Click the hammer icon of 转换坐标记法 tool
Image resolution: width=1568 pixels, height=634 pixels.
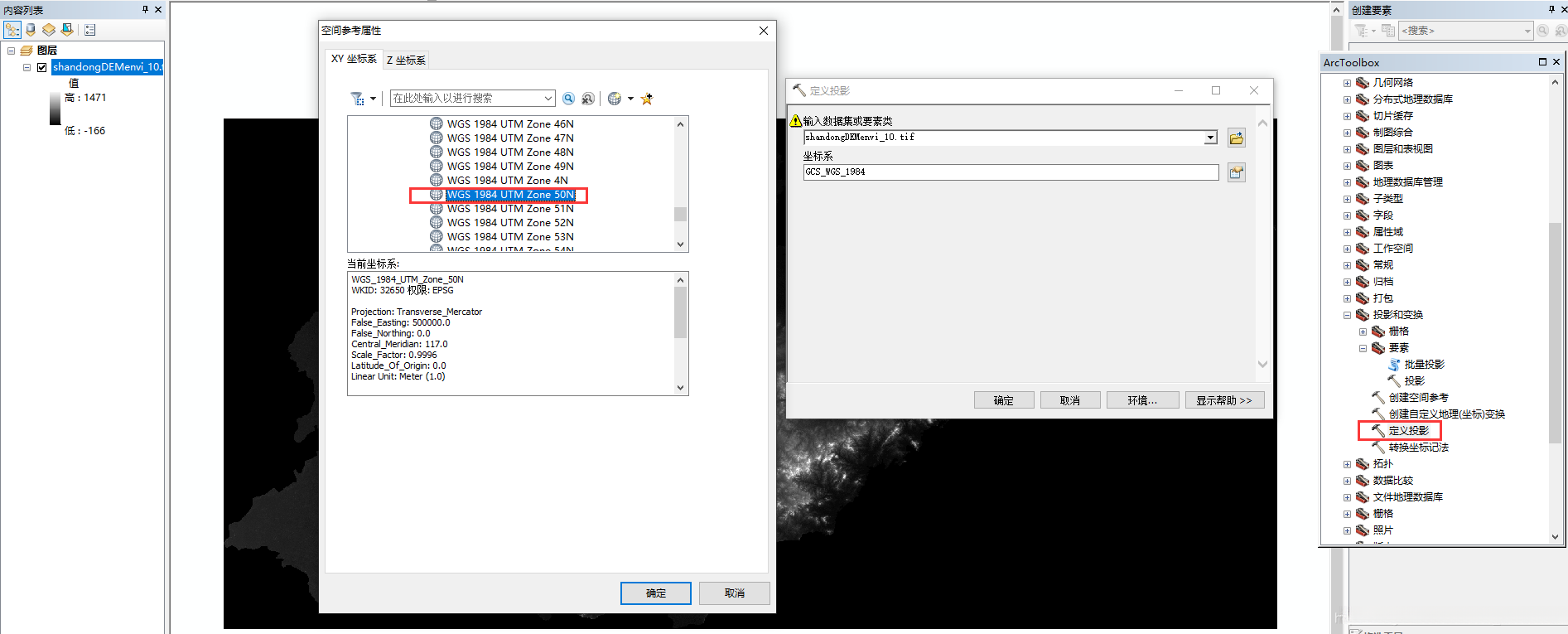[1378, 447]
